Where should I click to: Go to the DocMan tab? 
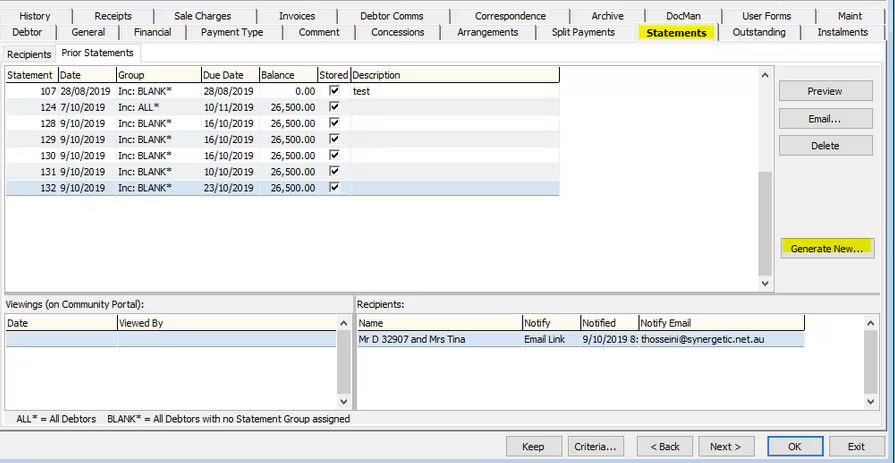[x=683, y=16]
